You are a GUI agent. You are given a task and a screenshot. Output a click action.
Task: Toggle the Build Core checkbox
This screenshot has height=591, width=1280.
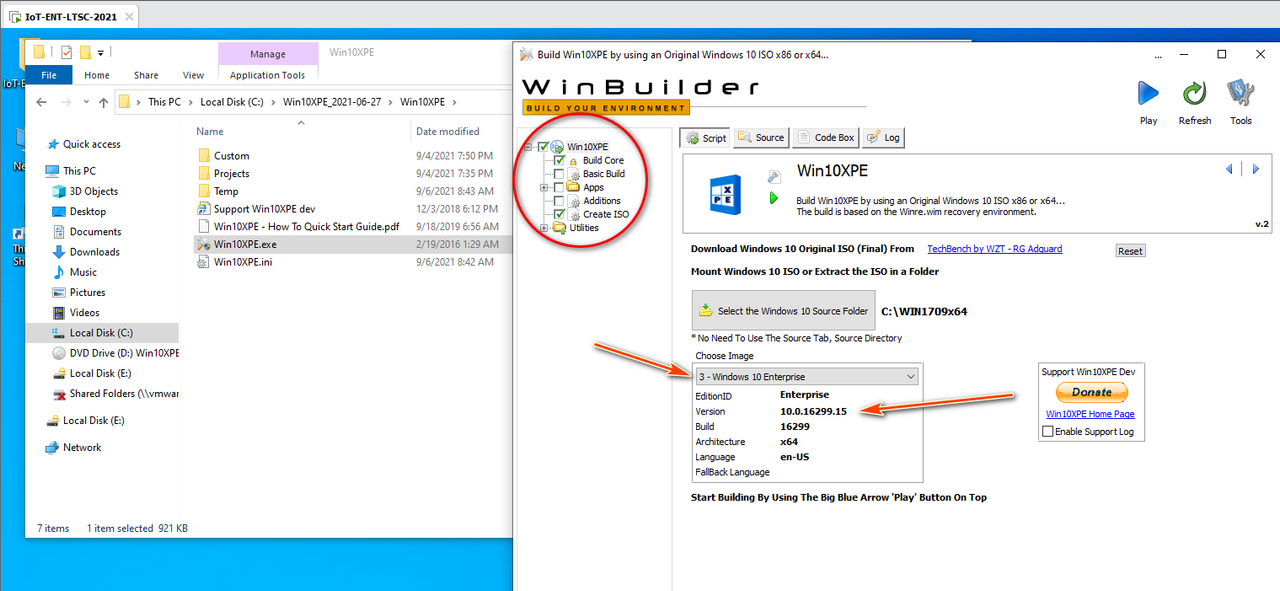(560, 160)
